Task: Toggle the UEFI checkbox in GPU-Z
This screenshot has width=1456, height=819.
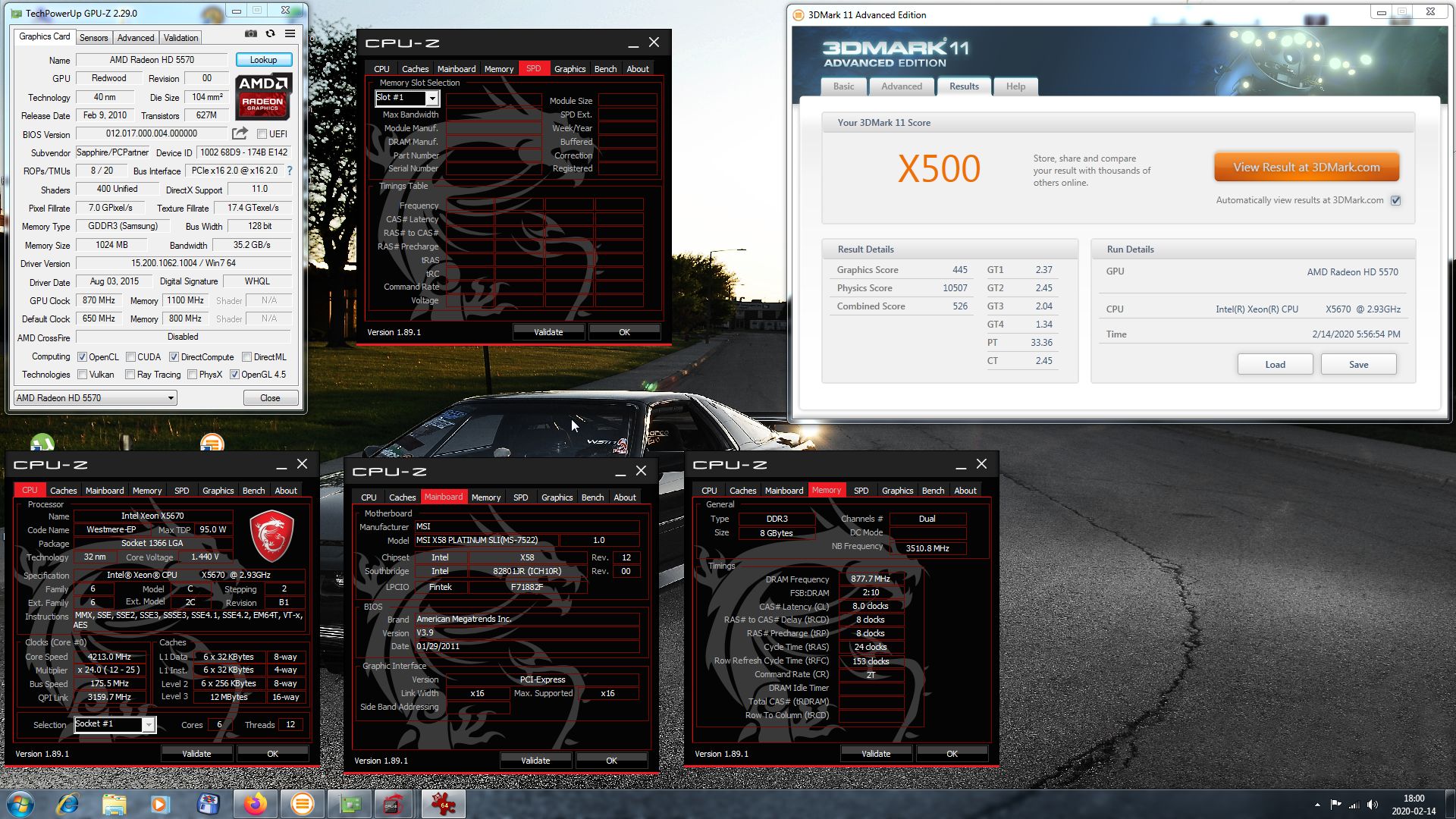Action: tap(262, 134)
